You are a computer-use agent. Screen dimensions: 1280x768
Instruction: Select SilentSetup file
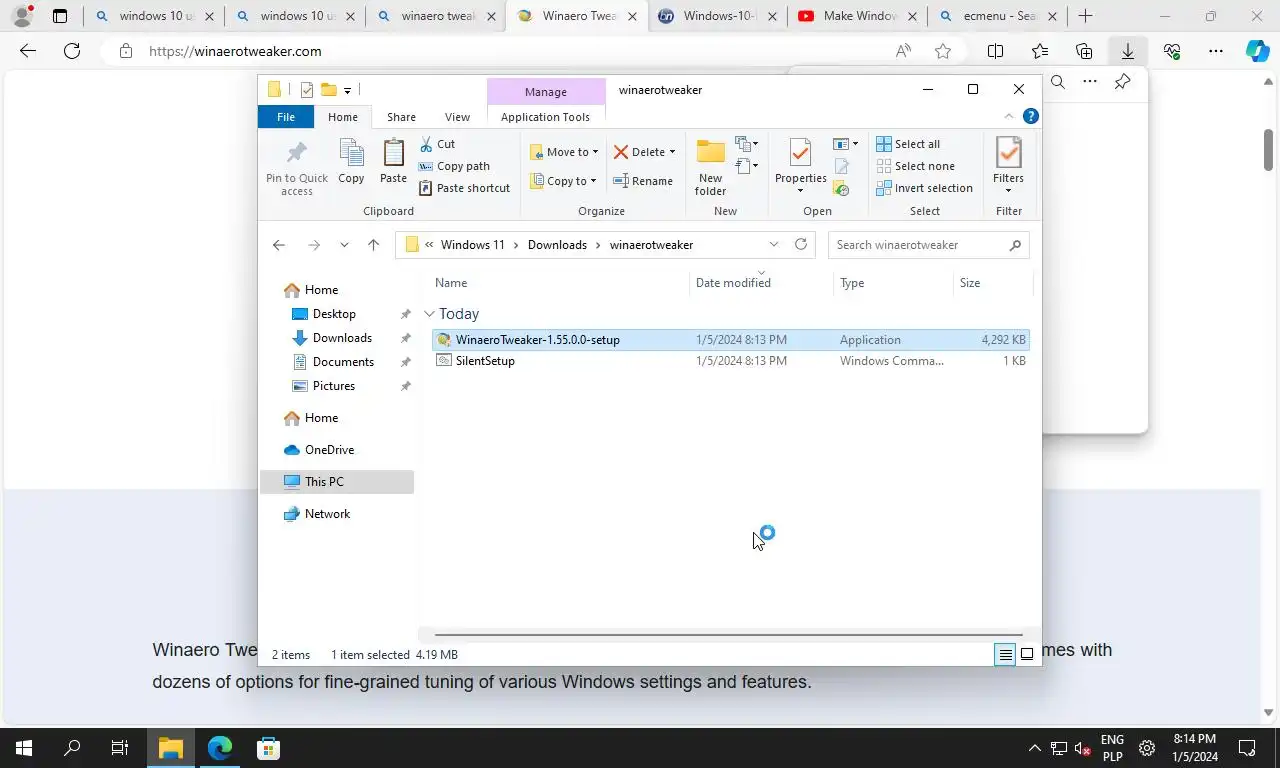(731, 361)
